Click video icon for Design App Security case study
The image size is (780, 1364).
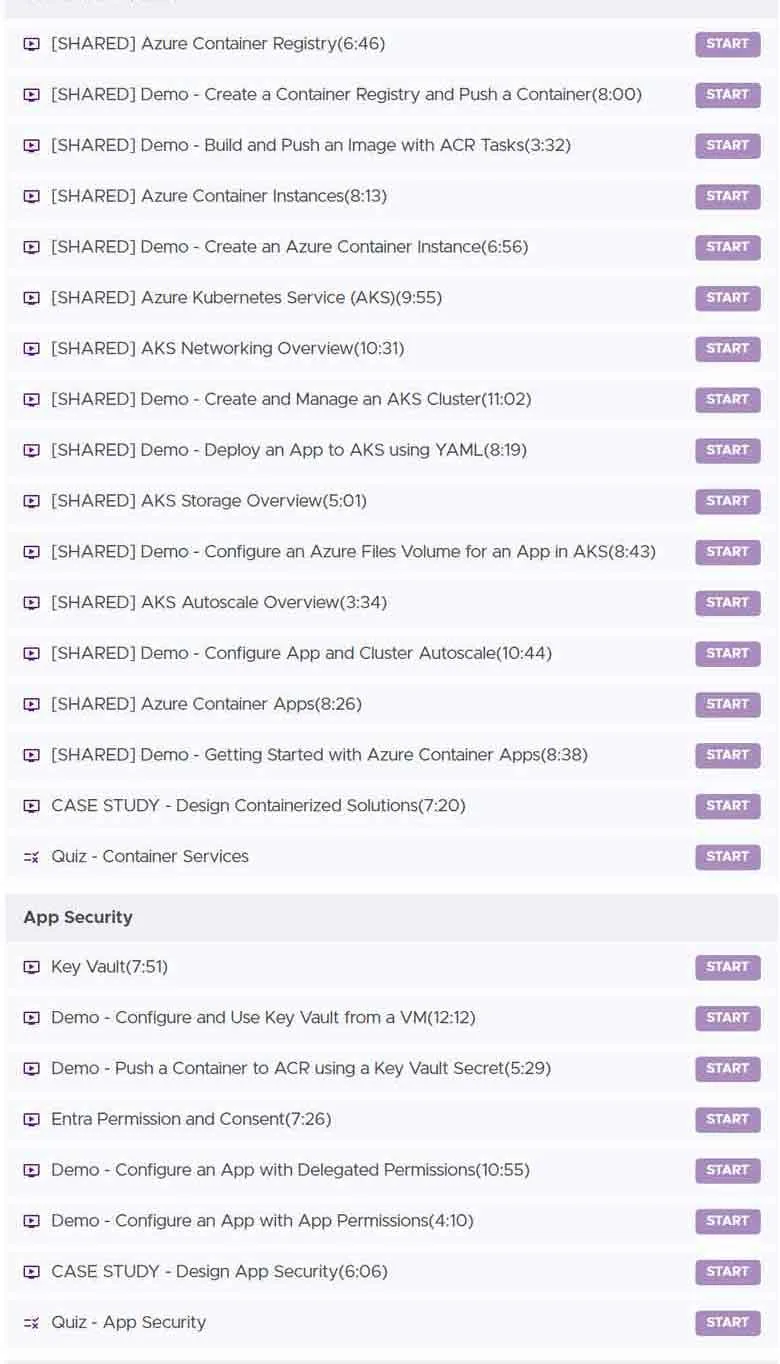click(32, 1272)
